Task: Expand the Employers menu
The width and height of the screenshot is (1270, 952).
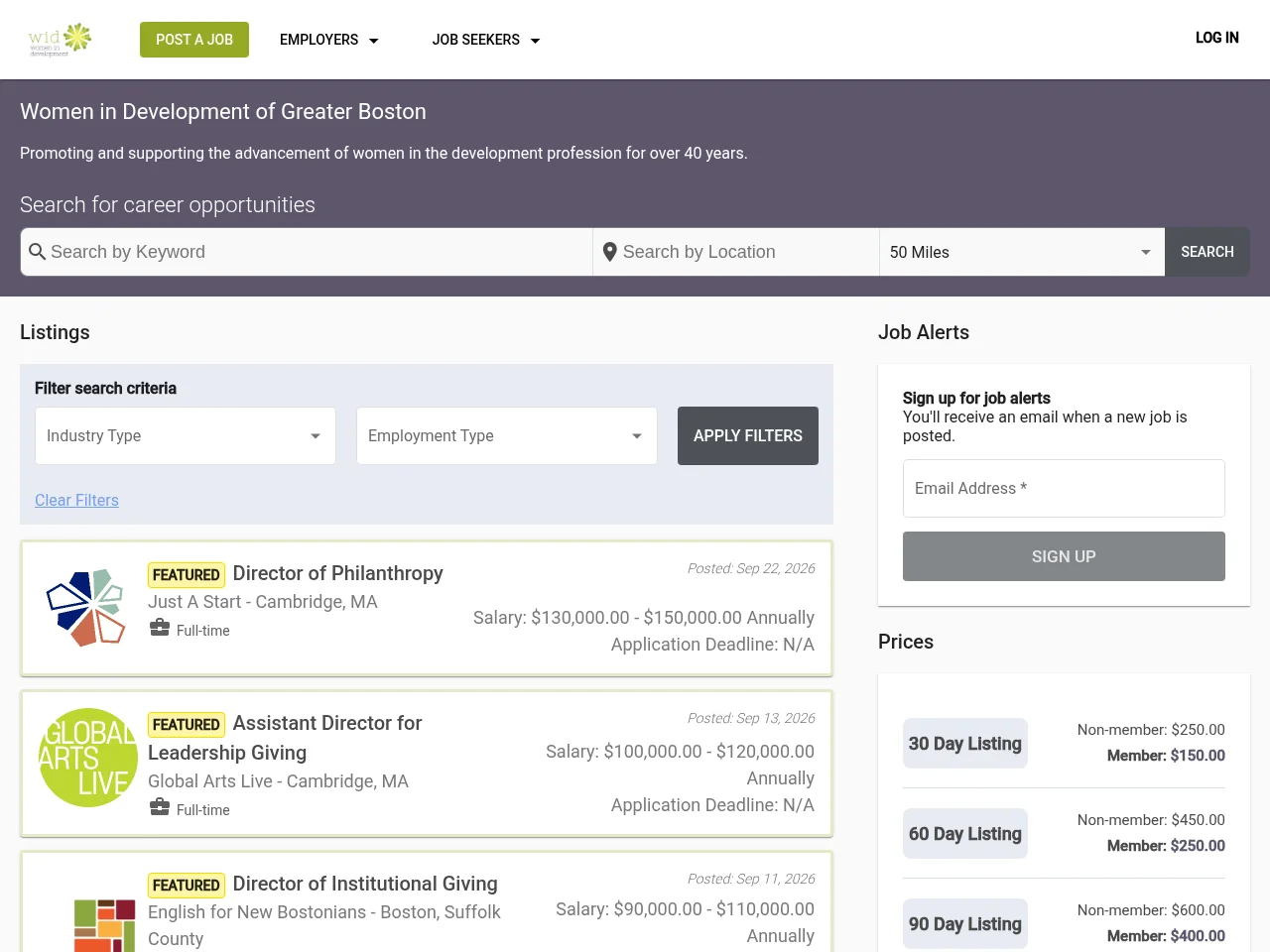Action: click(329, 40)
